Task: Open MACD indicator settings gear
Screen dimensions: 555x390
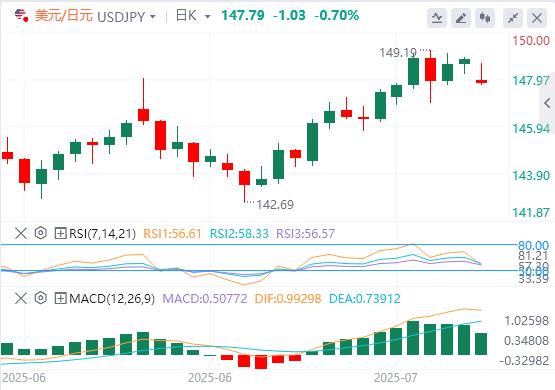Action: click(x=41, y=298)
